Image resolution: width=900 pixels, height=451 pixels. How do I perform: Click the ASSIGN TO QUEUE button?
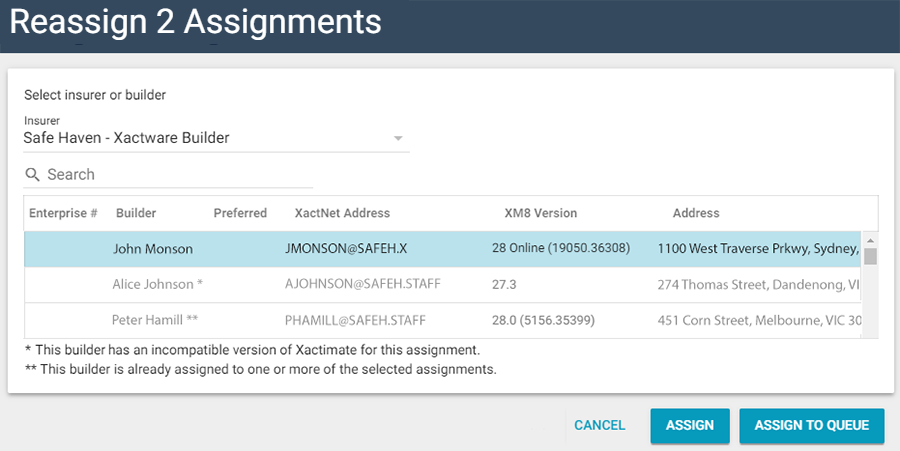[x=812, y=425]
